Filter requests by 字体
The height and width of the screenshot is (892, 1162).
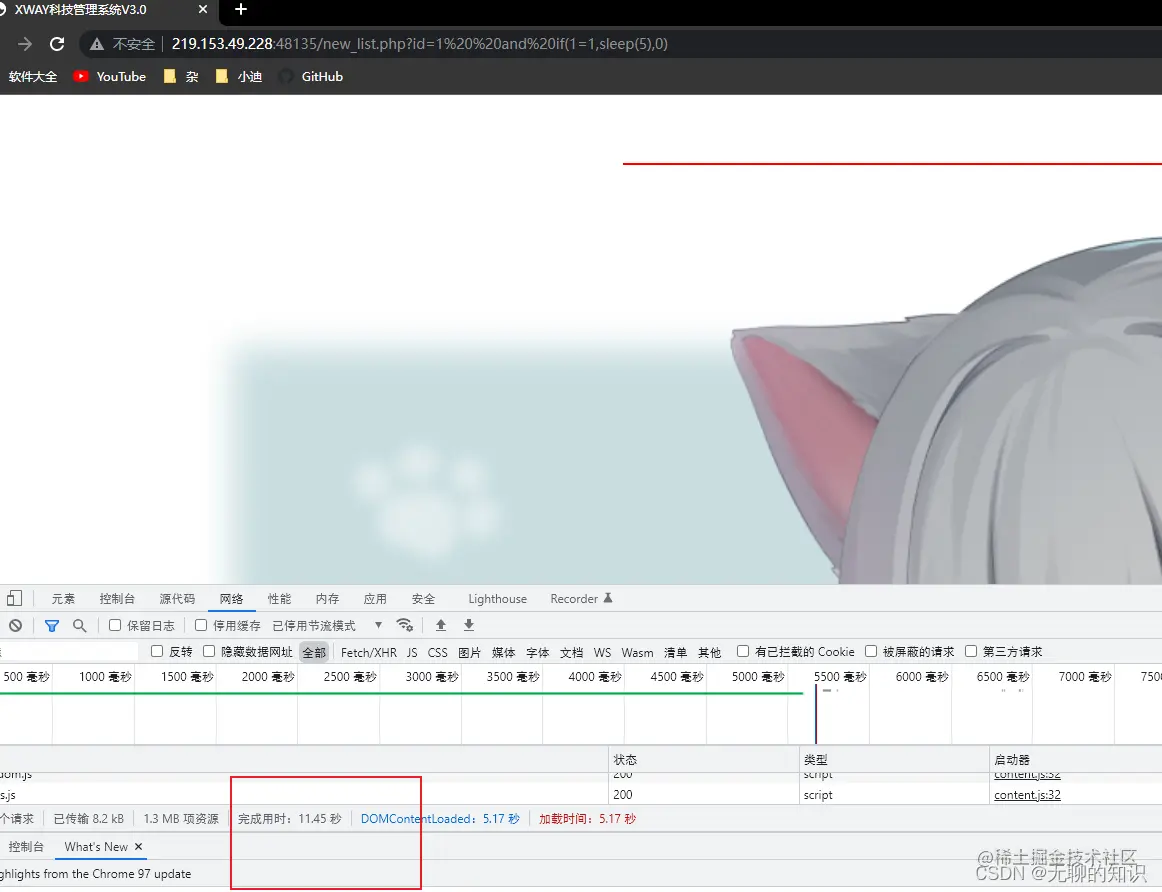click(538, 652)
